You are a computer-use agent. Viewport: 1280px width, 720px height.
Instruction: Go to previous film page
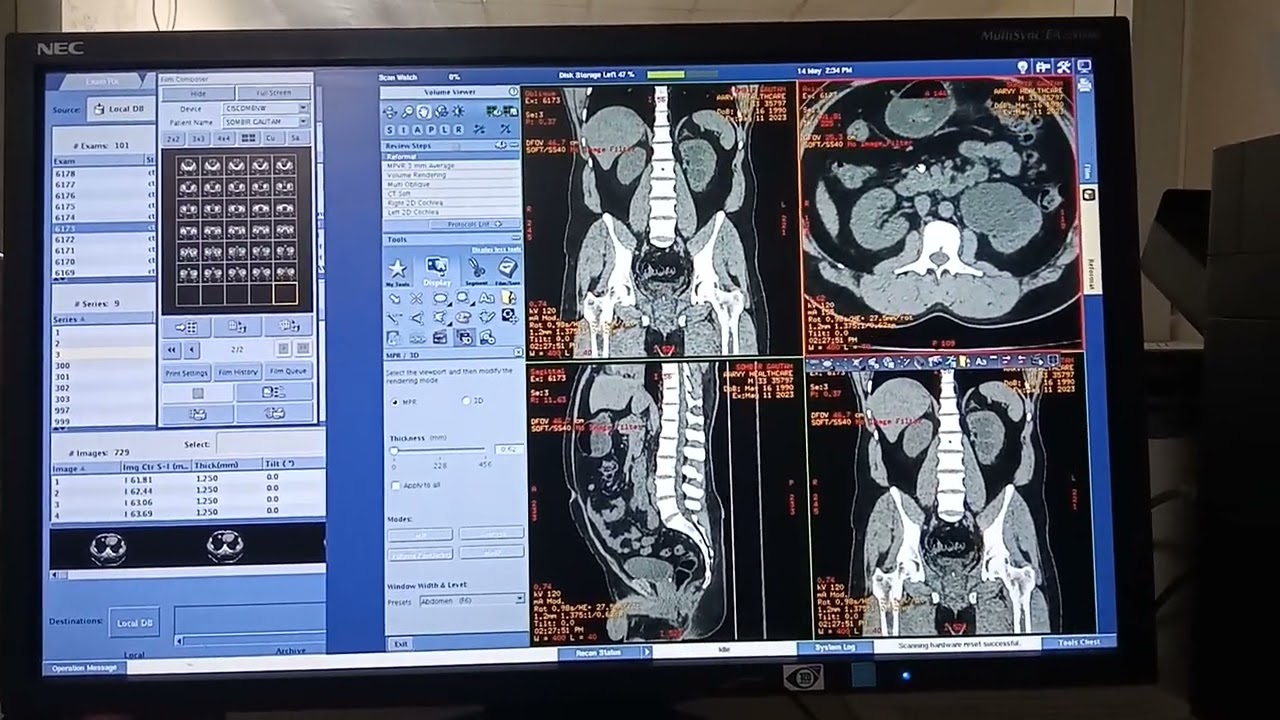pyautogui.click(x=191, y=349)
